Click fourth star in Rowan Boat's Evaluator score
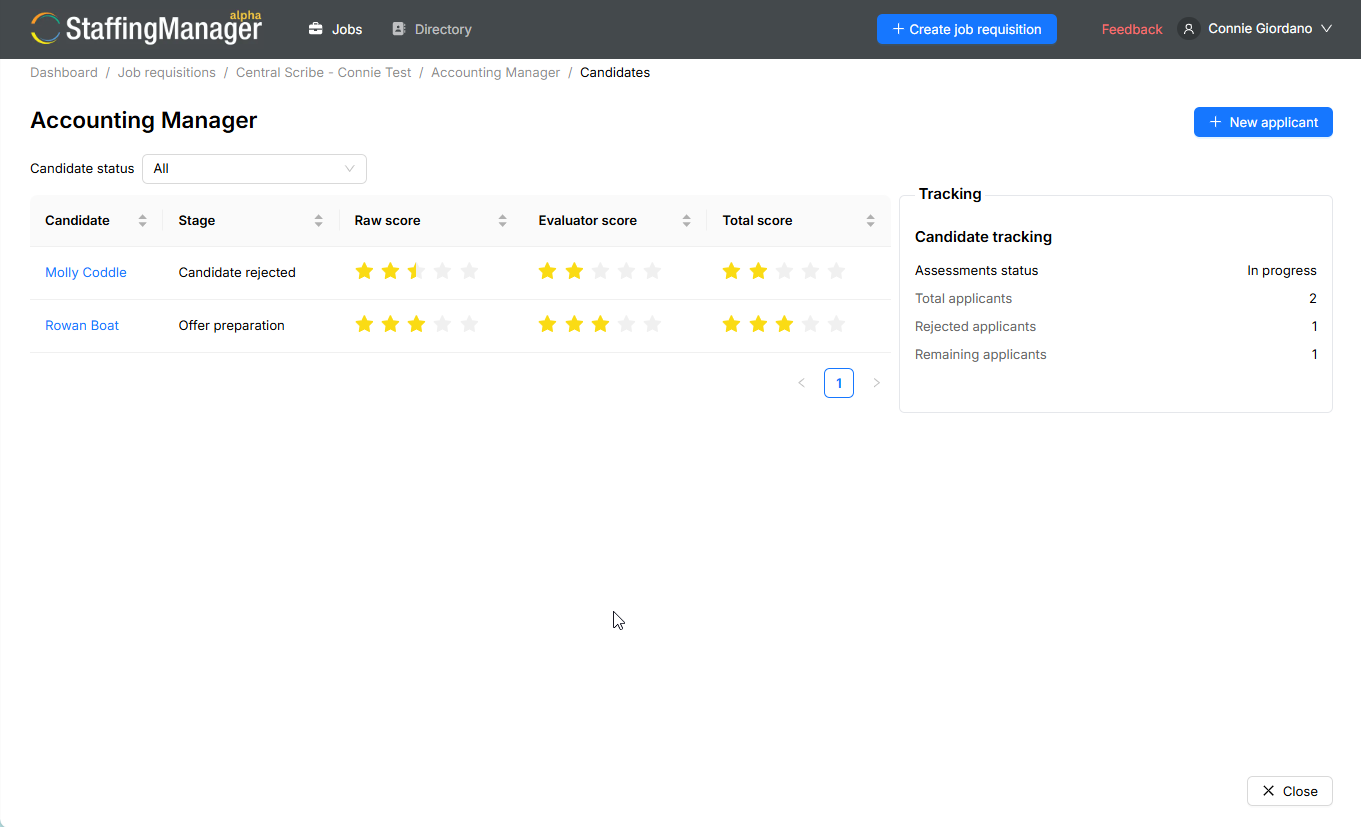The width and height of the screenshot is (1361, 827). (x=626, y=324)
